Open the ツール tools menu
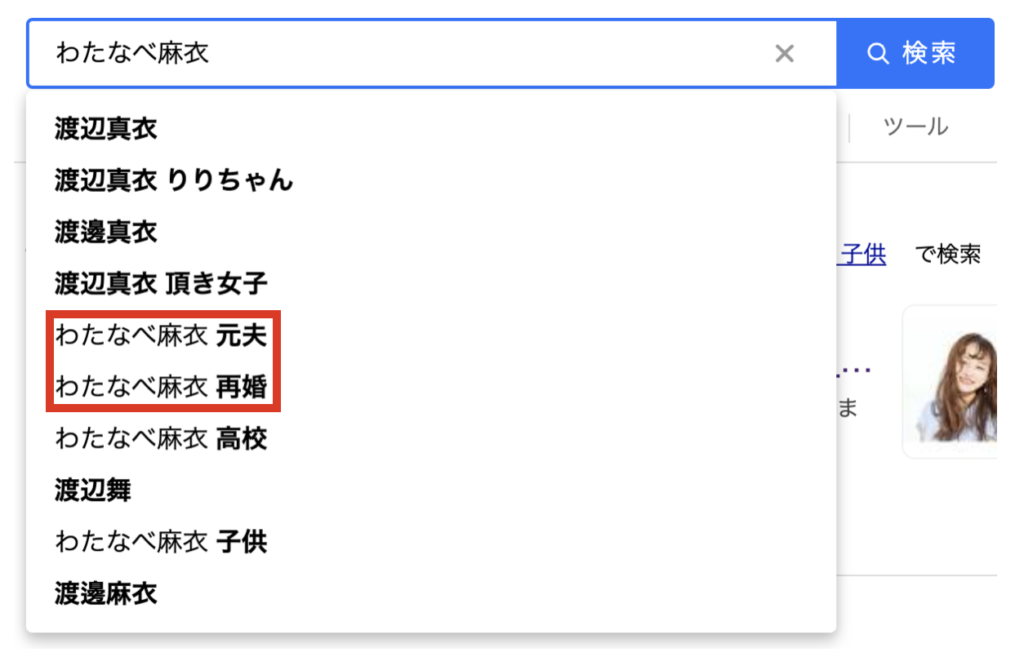This screenshot has width=1024, height=666. pos(915,126)
